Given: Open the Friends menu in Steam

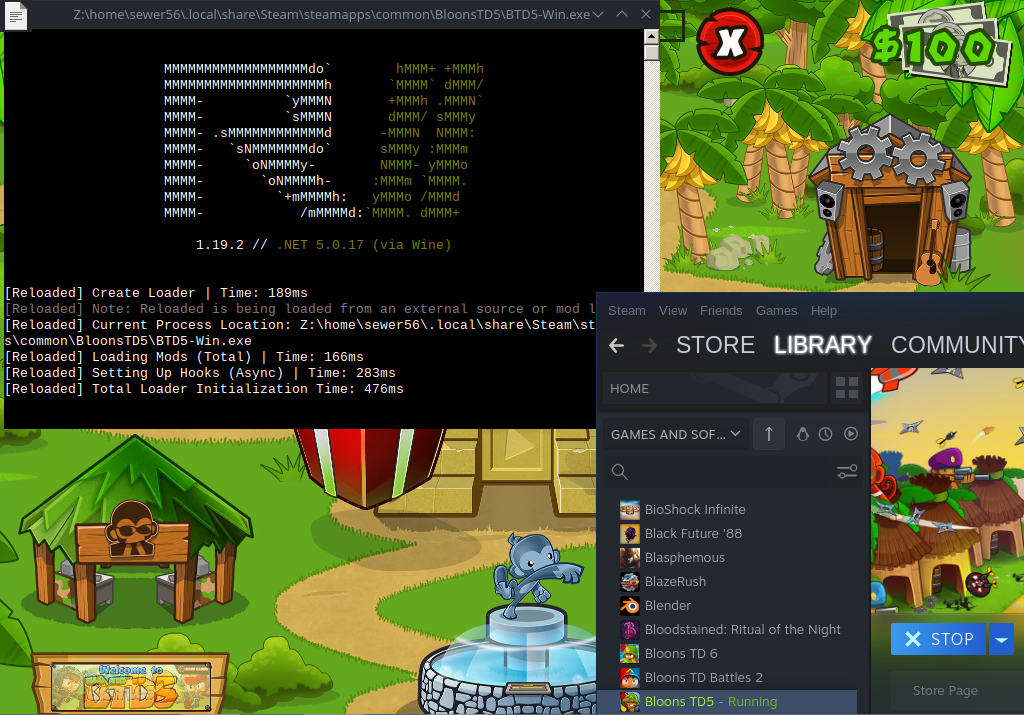Looking at the screenshot, I should (721, 311).
